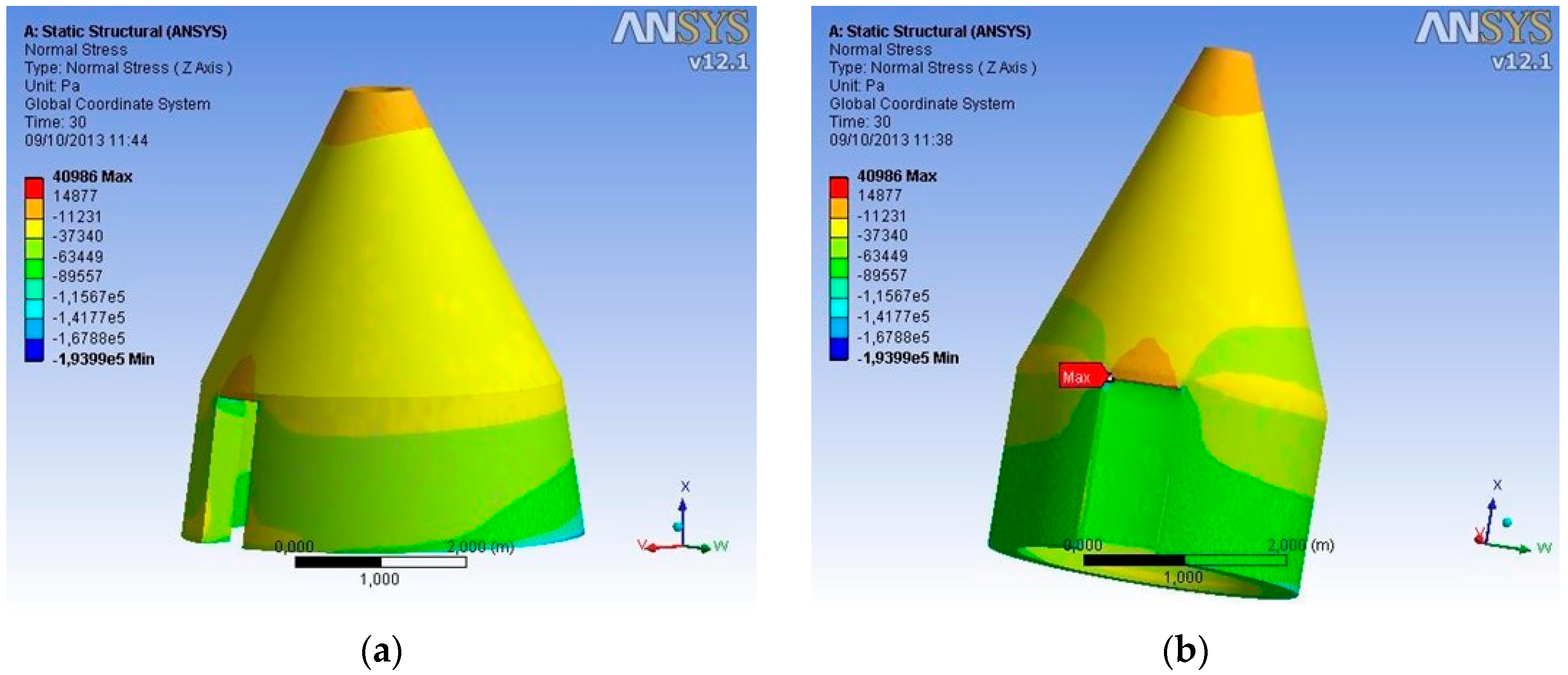Viewport: 1568px width, 675px height.
Task: Click the '1,000' scale label in panel a
Action: pyautogui.click(x=379, y=579)
